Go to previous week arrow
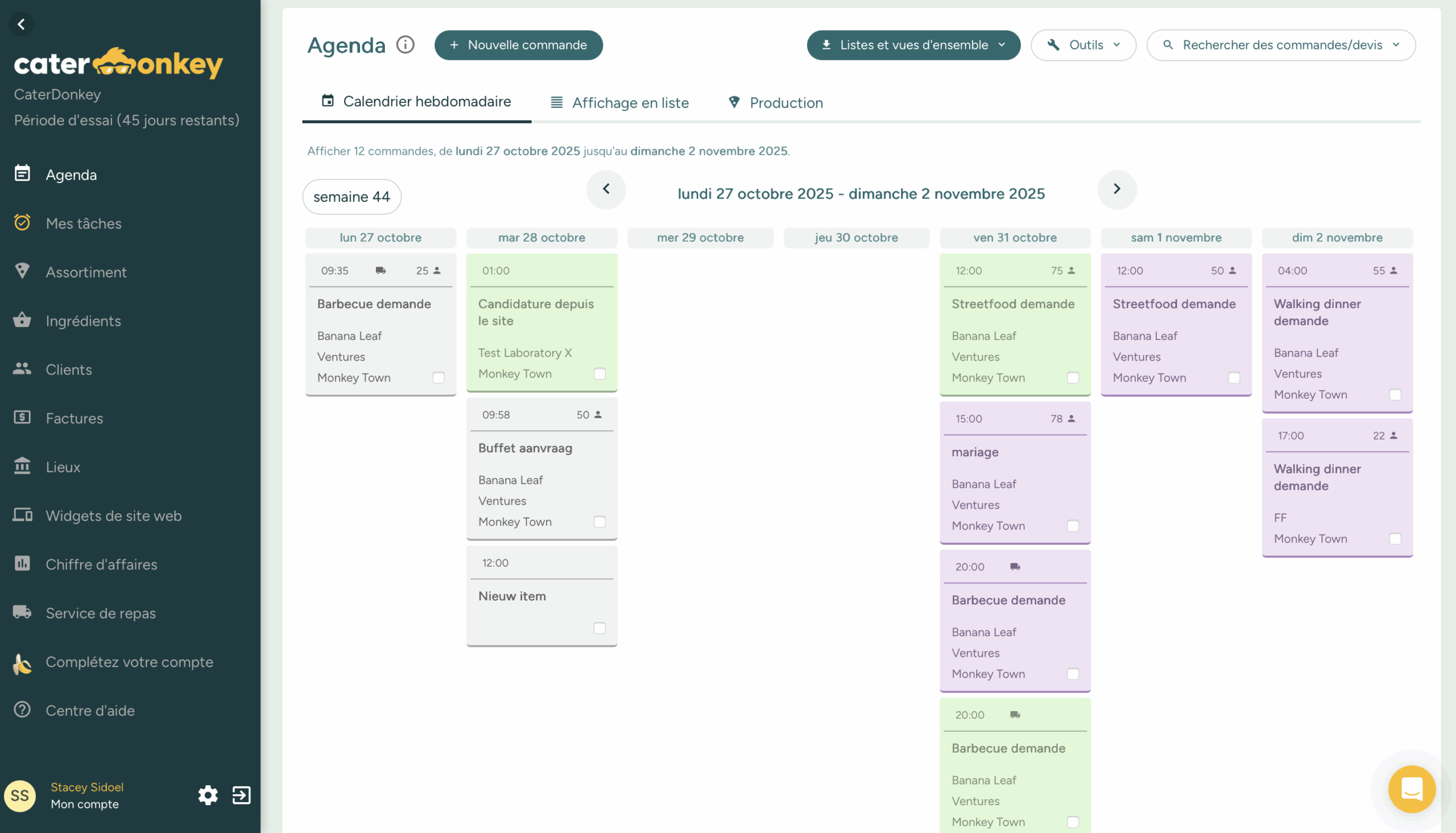Image resolution: width=1456 pixels, height=833 pixels. pyautogui.click(x=606, y=189)
